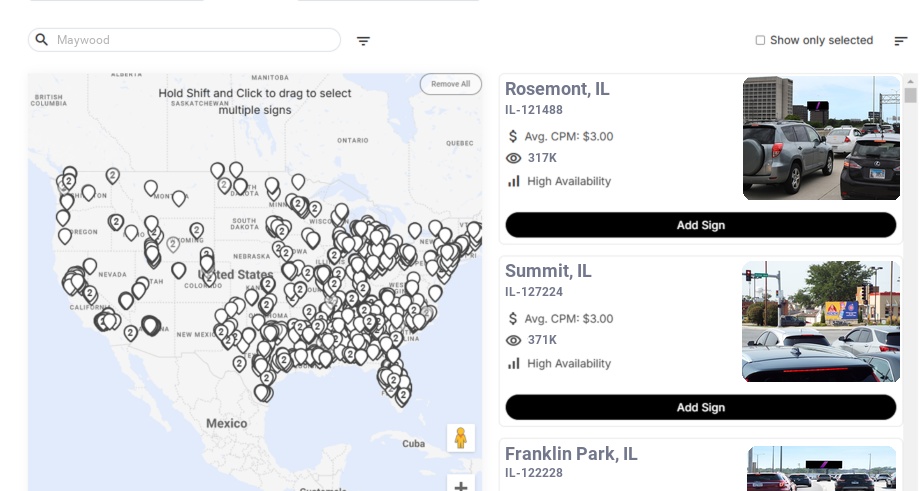Click the Avg. CPM dollar icon for Rosemont

click(514, 136)
